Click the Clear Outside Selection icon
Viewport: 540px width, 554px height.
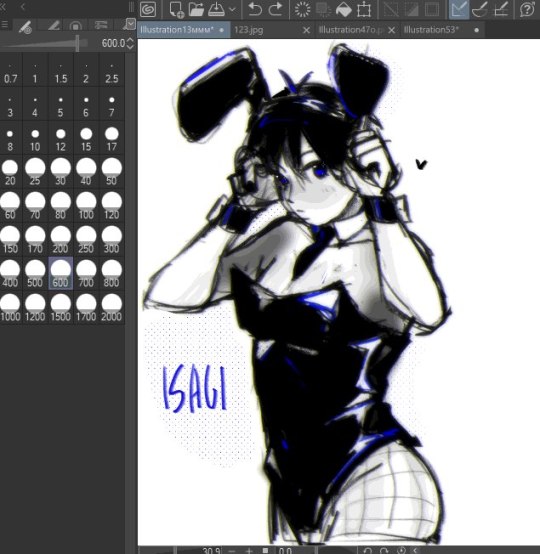[x=323, y=9]
